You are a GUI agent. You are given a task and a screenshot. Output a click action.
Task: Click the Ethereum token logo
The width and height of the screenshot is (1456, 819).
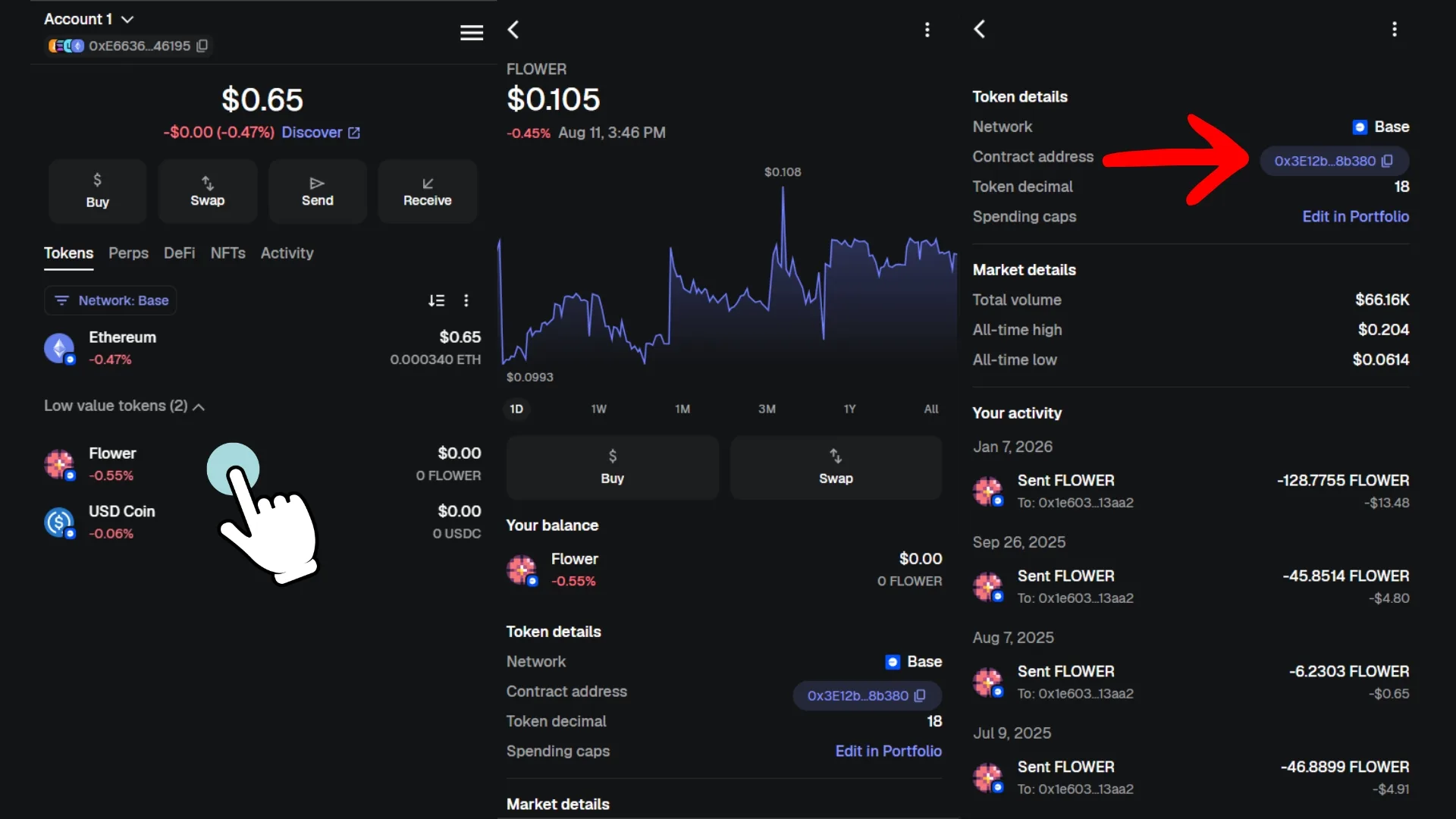59,348
